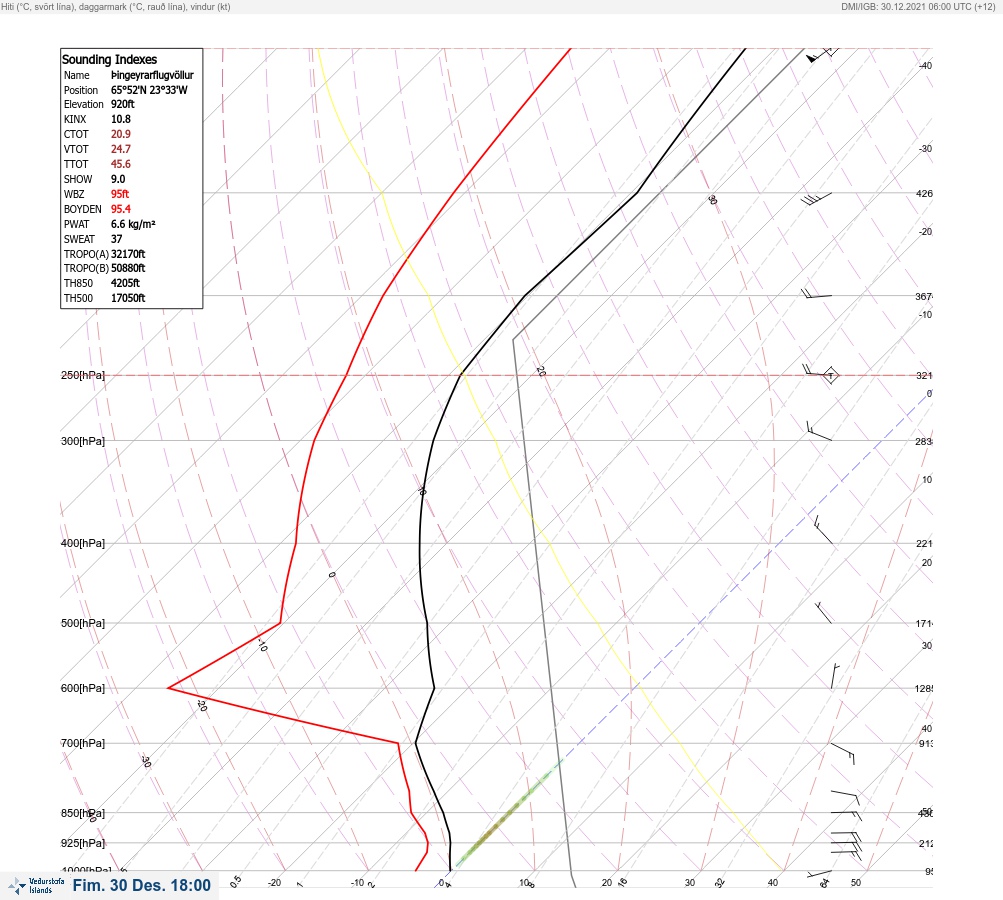
Task: Click the '600[hPa]' pressure label
Action: tap(83, 688)
